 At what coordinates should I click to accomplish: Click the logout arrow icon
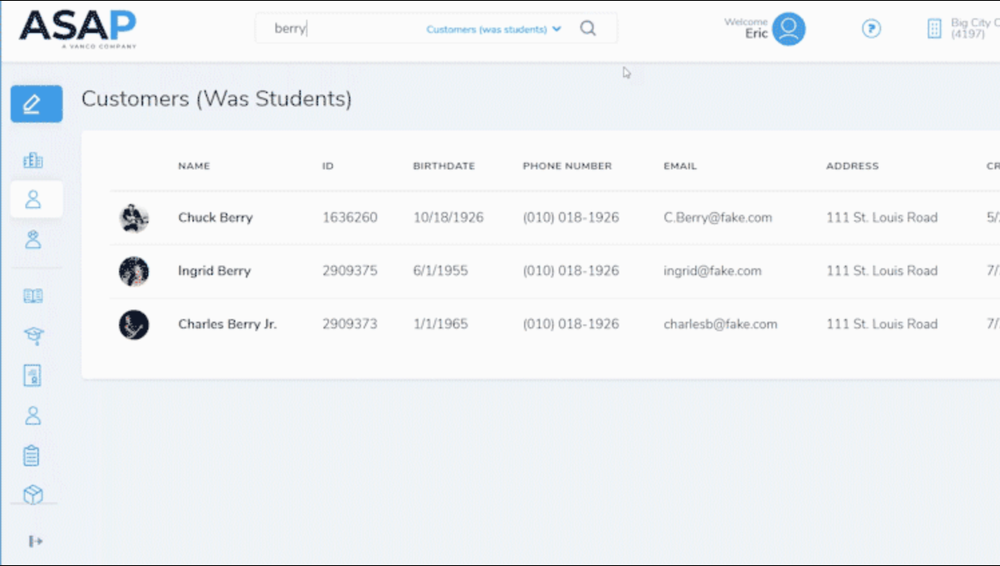click(36, 541)
